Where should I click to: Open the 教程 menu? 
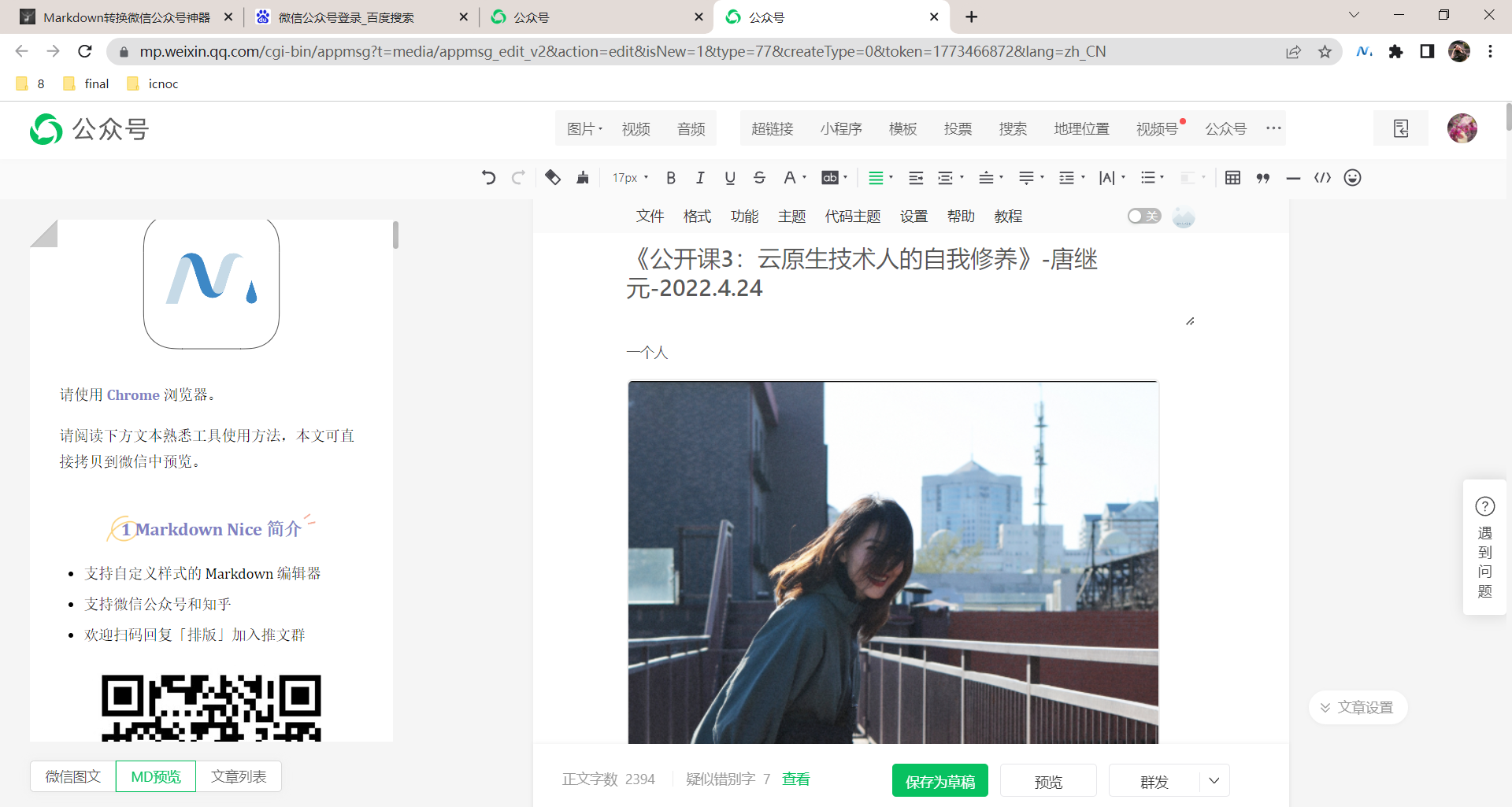[x=1008, y=217]
